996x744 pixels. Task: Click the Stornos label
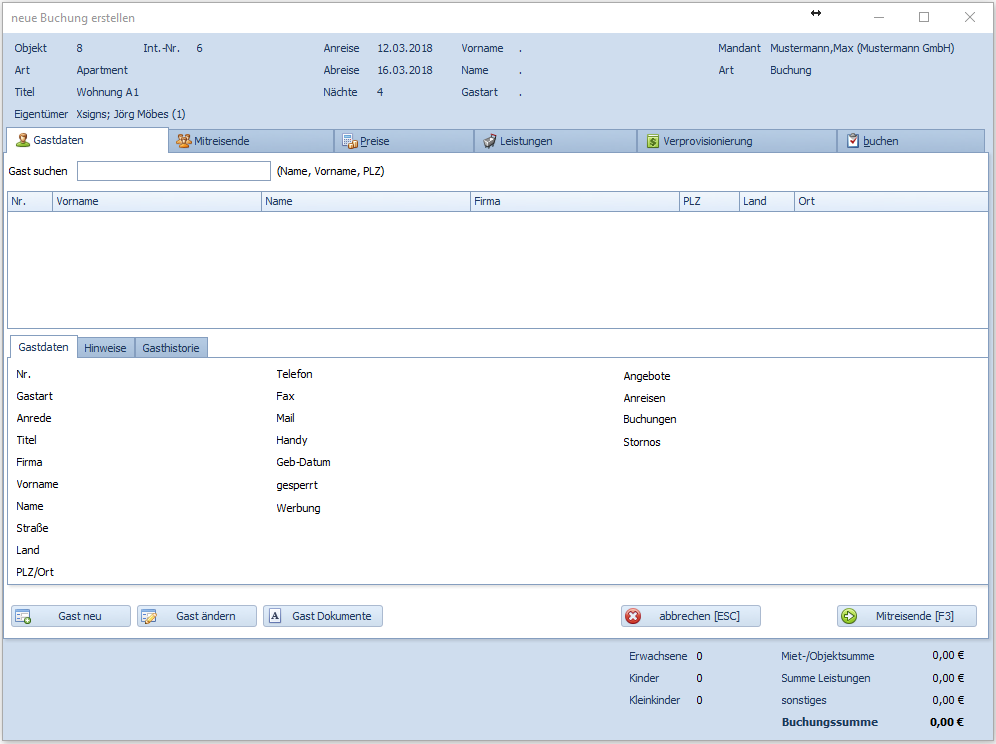point(642,442)
